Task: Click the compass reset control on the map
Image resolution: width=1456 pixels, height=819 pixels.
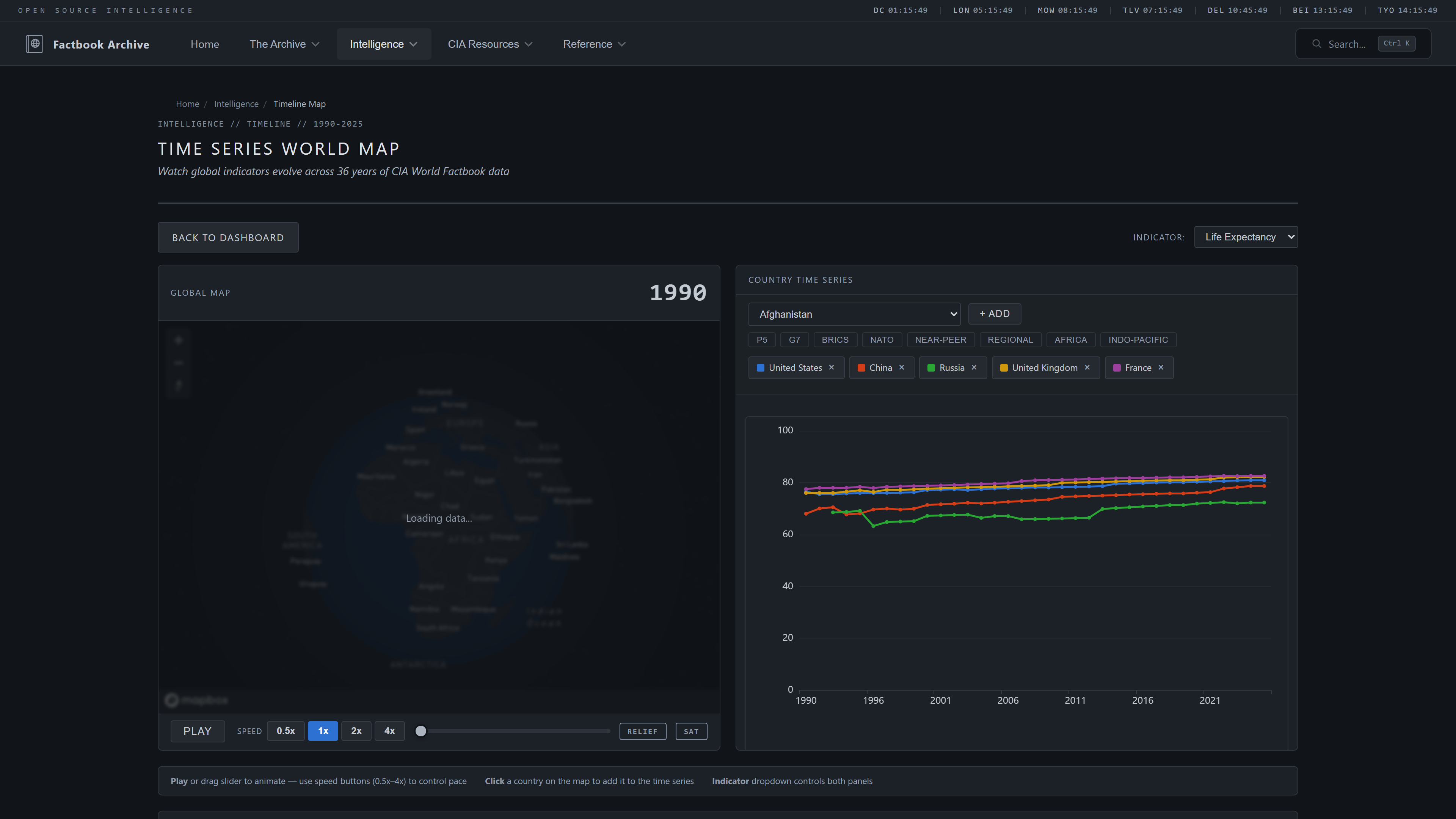Action: (178, 385)
